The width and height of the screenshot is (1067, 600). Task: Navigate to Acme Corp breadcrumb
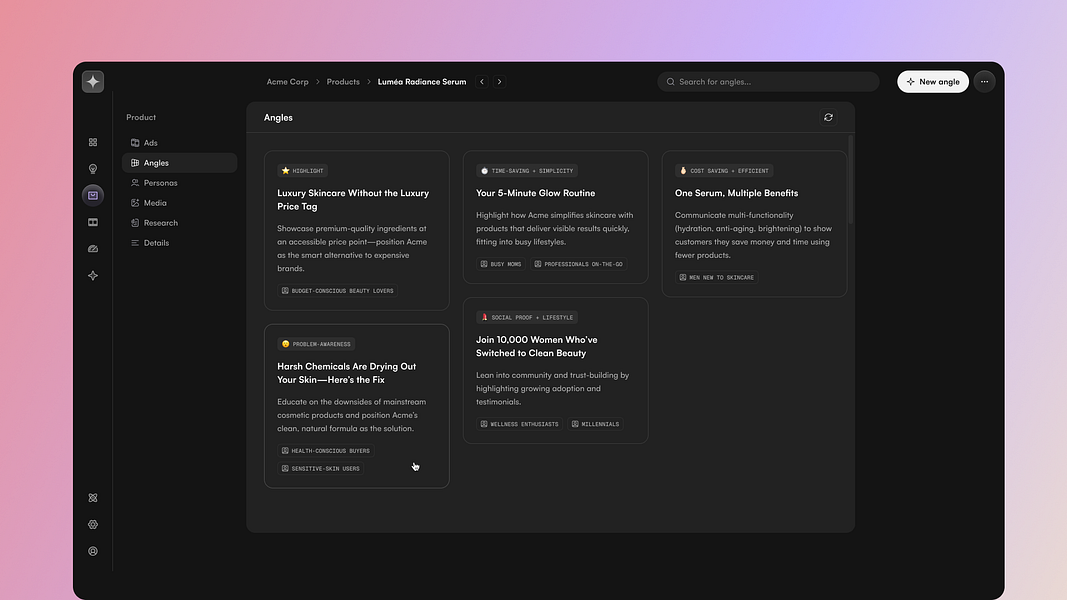tap(287, 81)
